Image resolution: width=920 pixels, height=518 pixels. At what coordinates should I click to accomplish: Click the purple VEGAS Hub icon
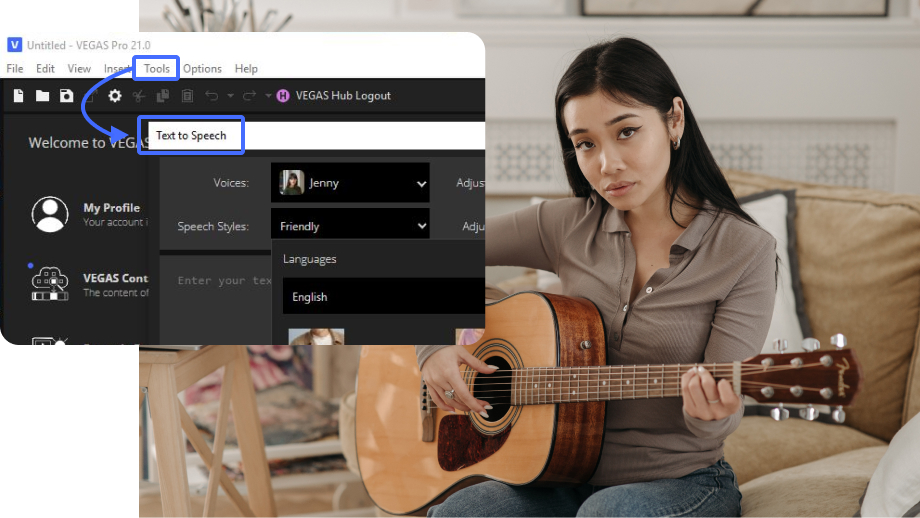coord(283,96)
